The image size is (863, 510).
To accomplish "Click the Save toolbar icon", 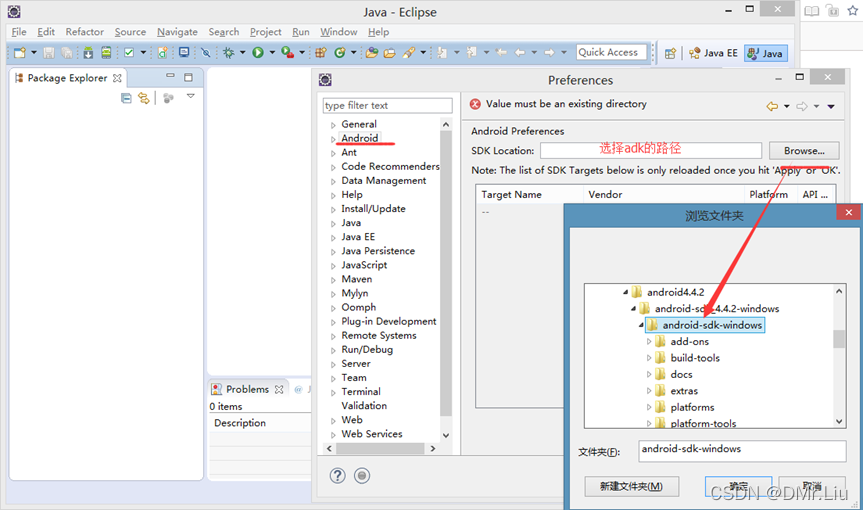I will [49, 53].
